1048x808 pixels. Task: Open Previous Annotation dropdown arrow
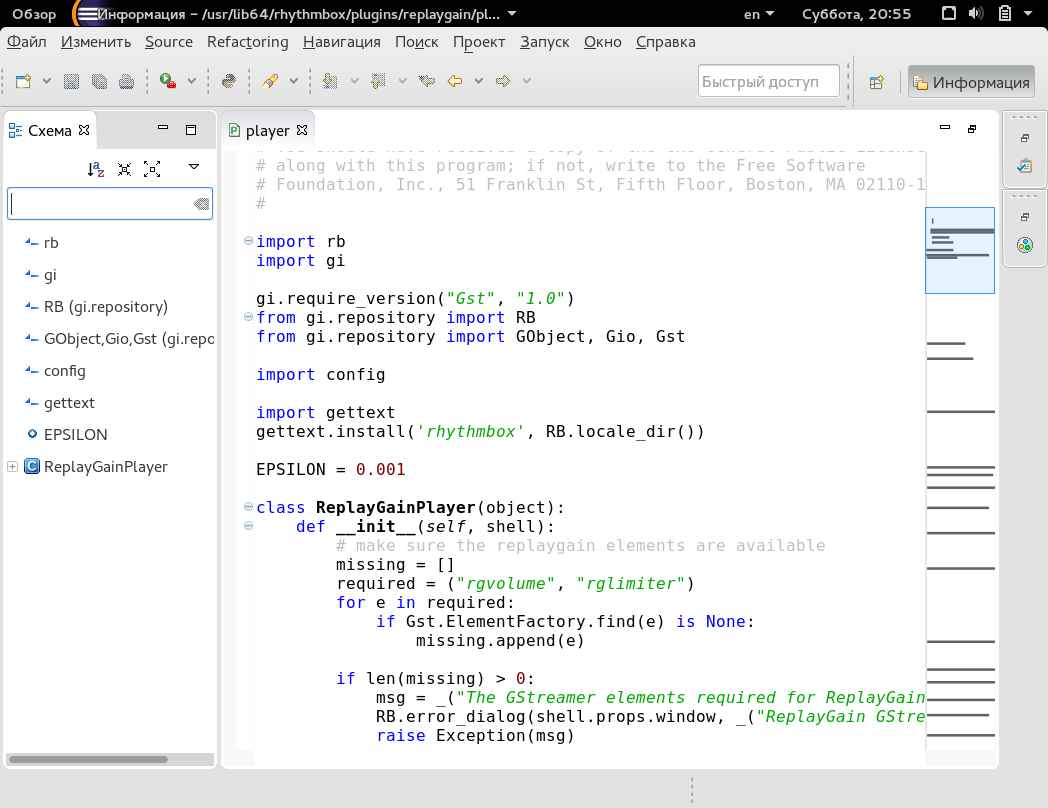pos(402,82)
